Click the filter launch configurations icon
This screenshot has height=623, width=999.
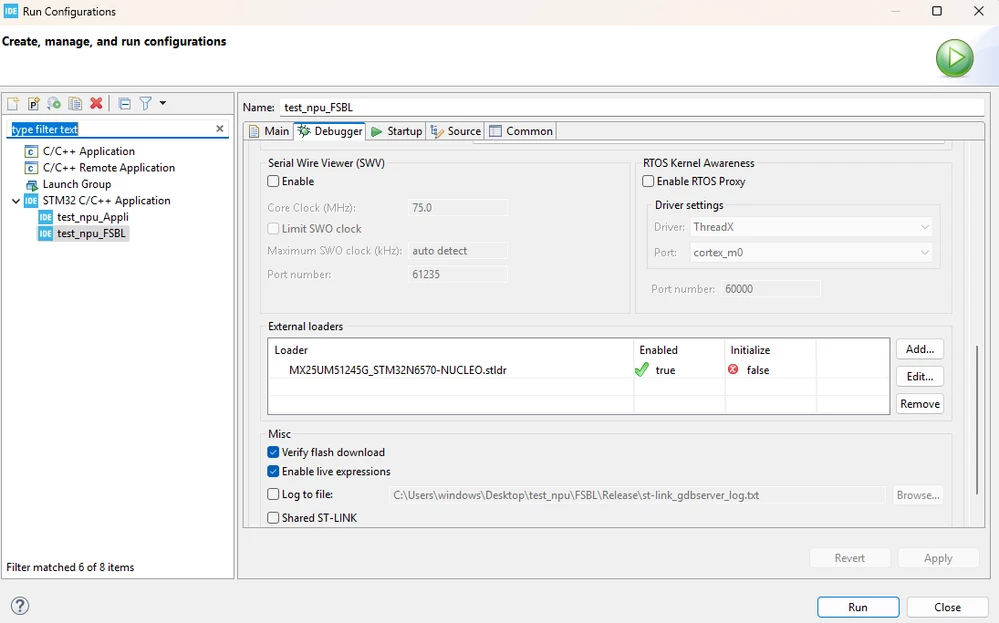[x=146, y=103]
